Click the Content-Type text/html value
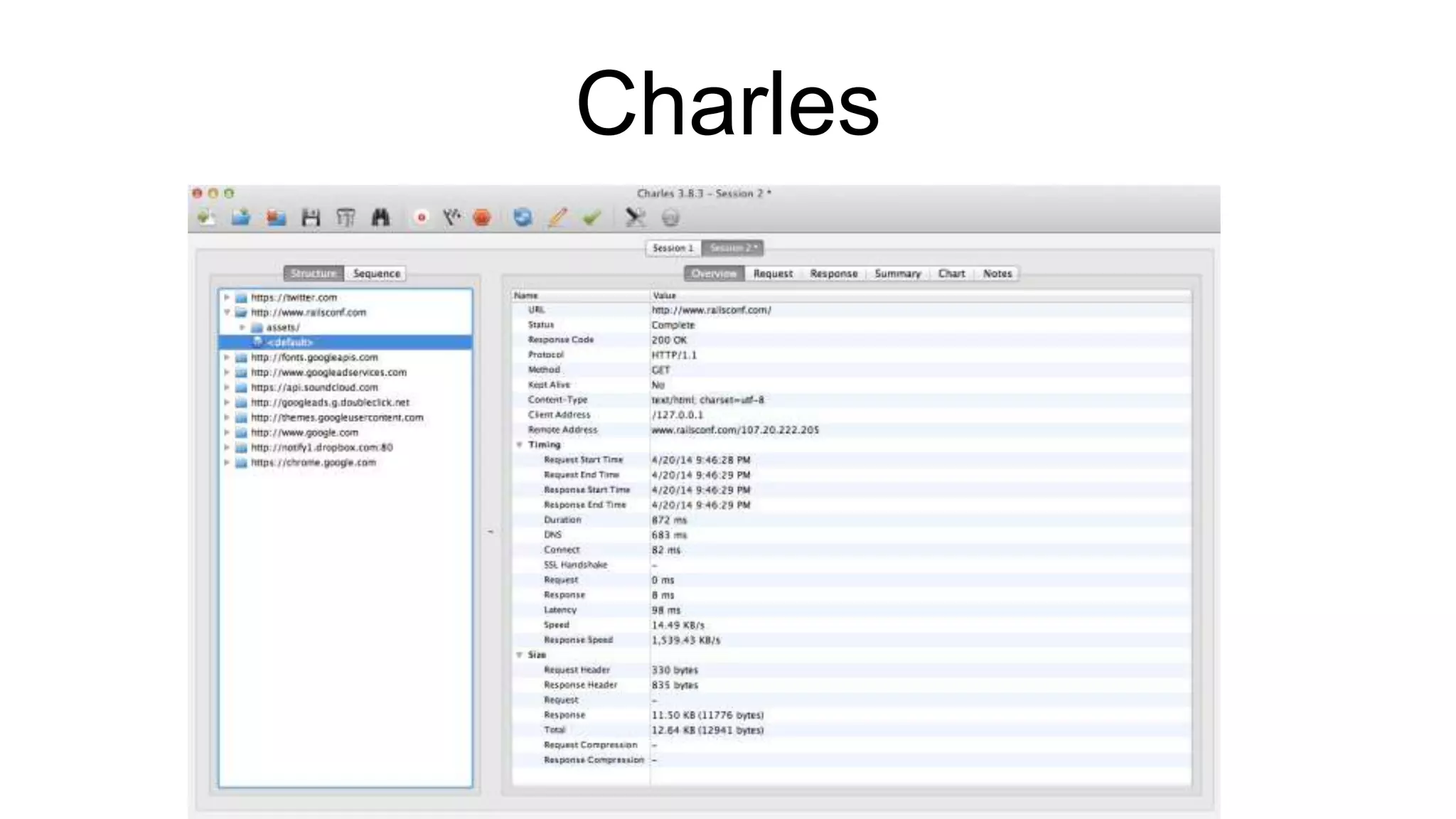The height and width of the screenshot is (819, 1456). tap(707, 400)
